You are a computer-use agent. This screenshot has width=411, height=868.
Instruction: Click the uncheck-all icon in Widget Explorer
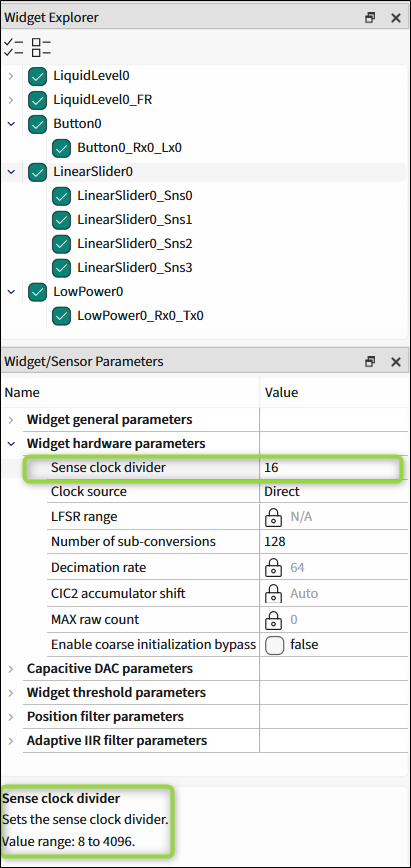41,47
